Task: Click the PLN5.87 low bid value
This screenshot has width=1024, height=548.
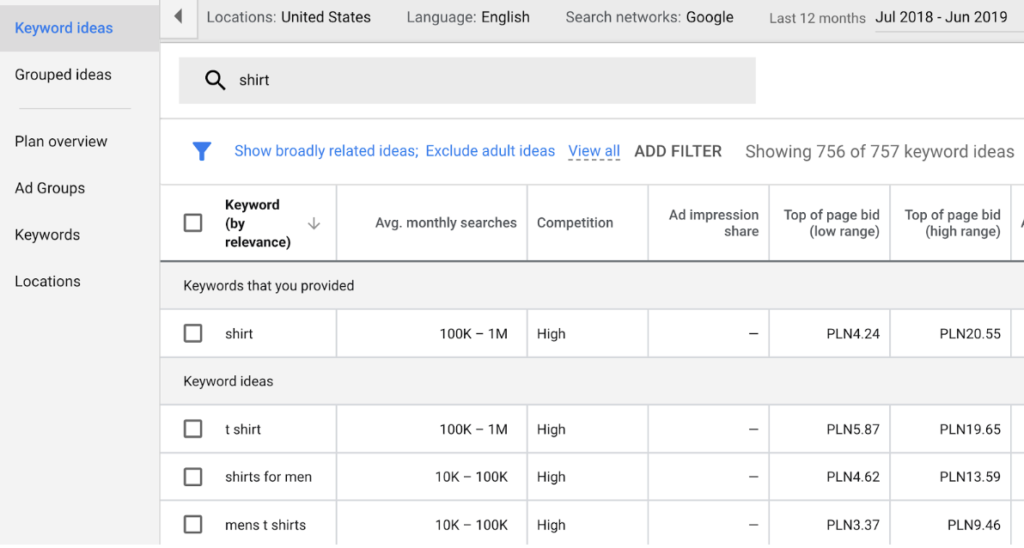Action: click(x=853, y=429)
